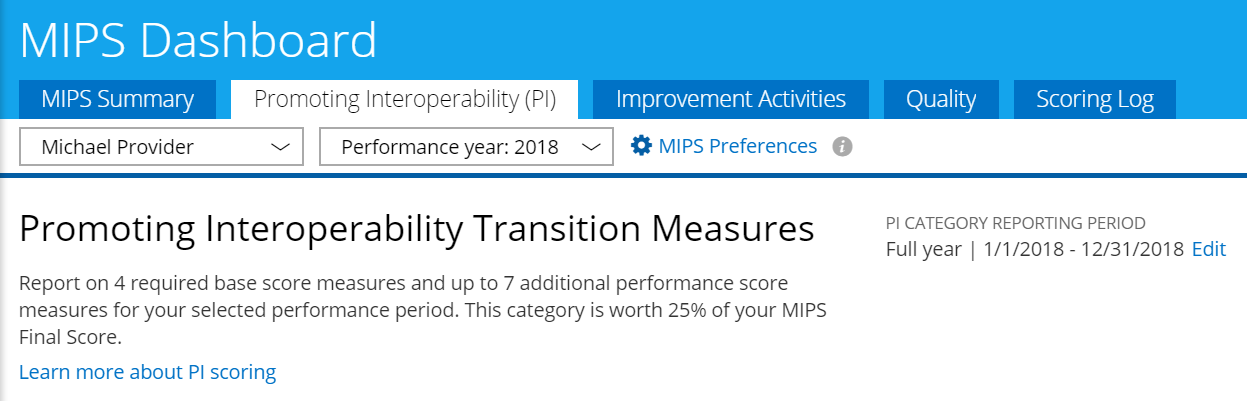Click the chevron arrow in the provider selector

280,147
